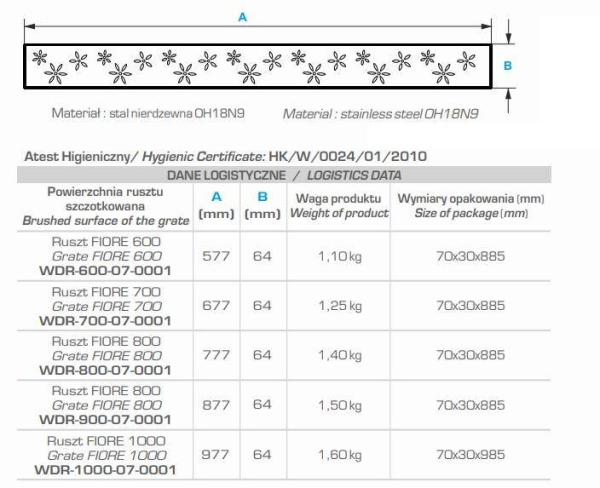Click the dimension A label above the grate

(x=243, y=17)
